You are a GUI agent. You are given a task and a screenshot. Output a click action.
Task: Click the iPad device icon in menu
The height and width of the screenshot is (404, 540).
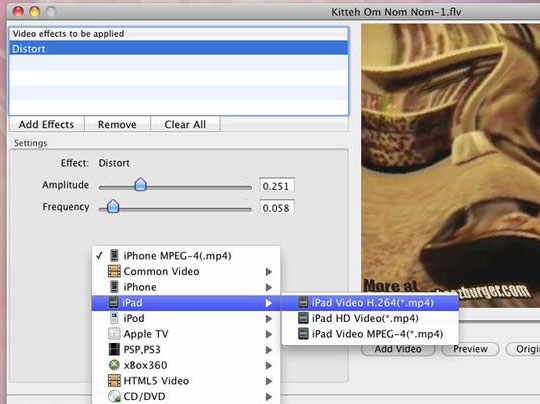(114, 303)
